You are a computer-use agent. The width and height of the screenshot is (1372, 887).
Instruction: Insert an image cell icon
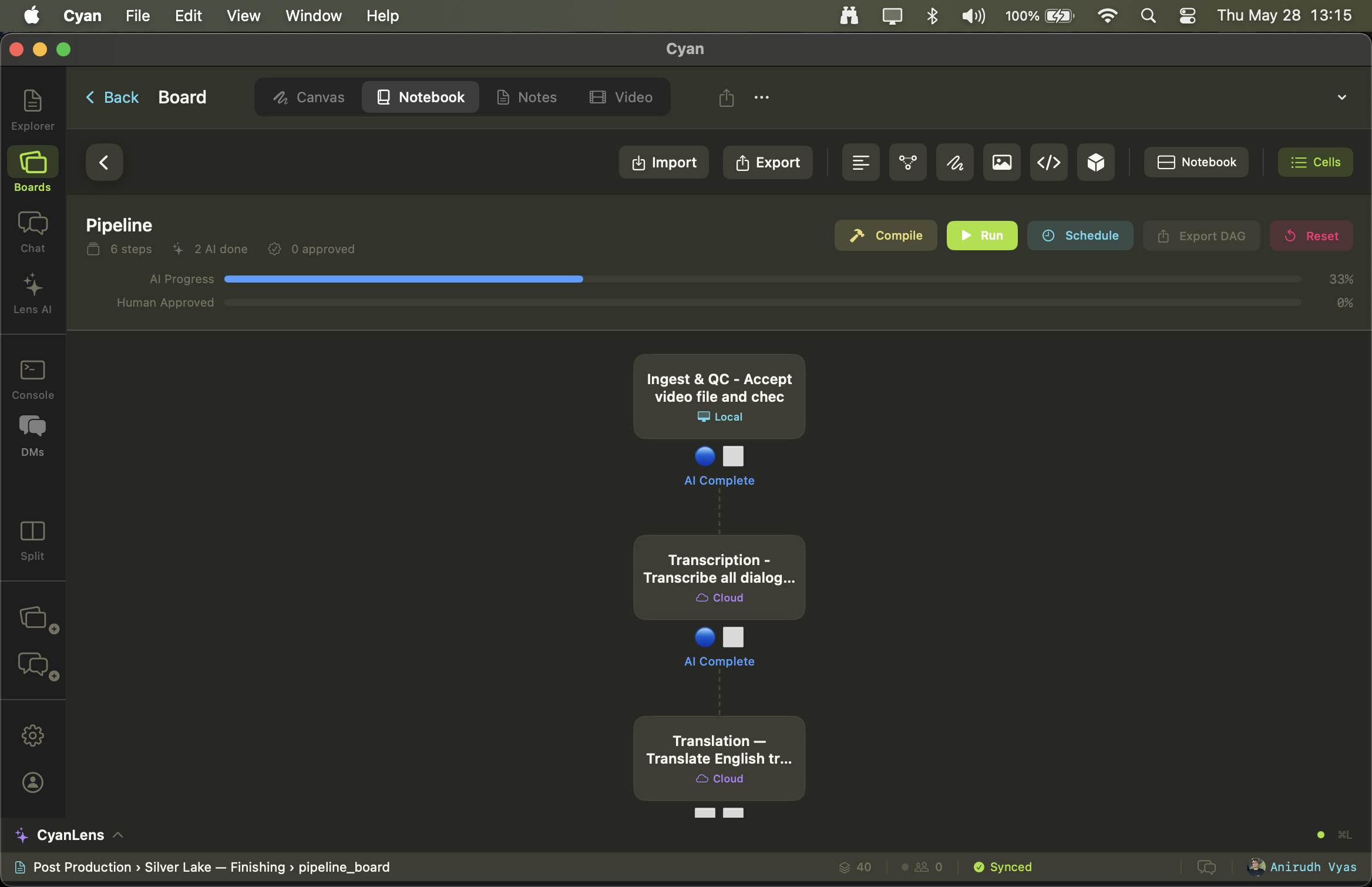1002,162
